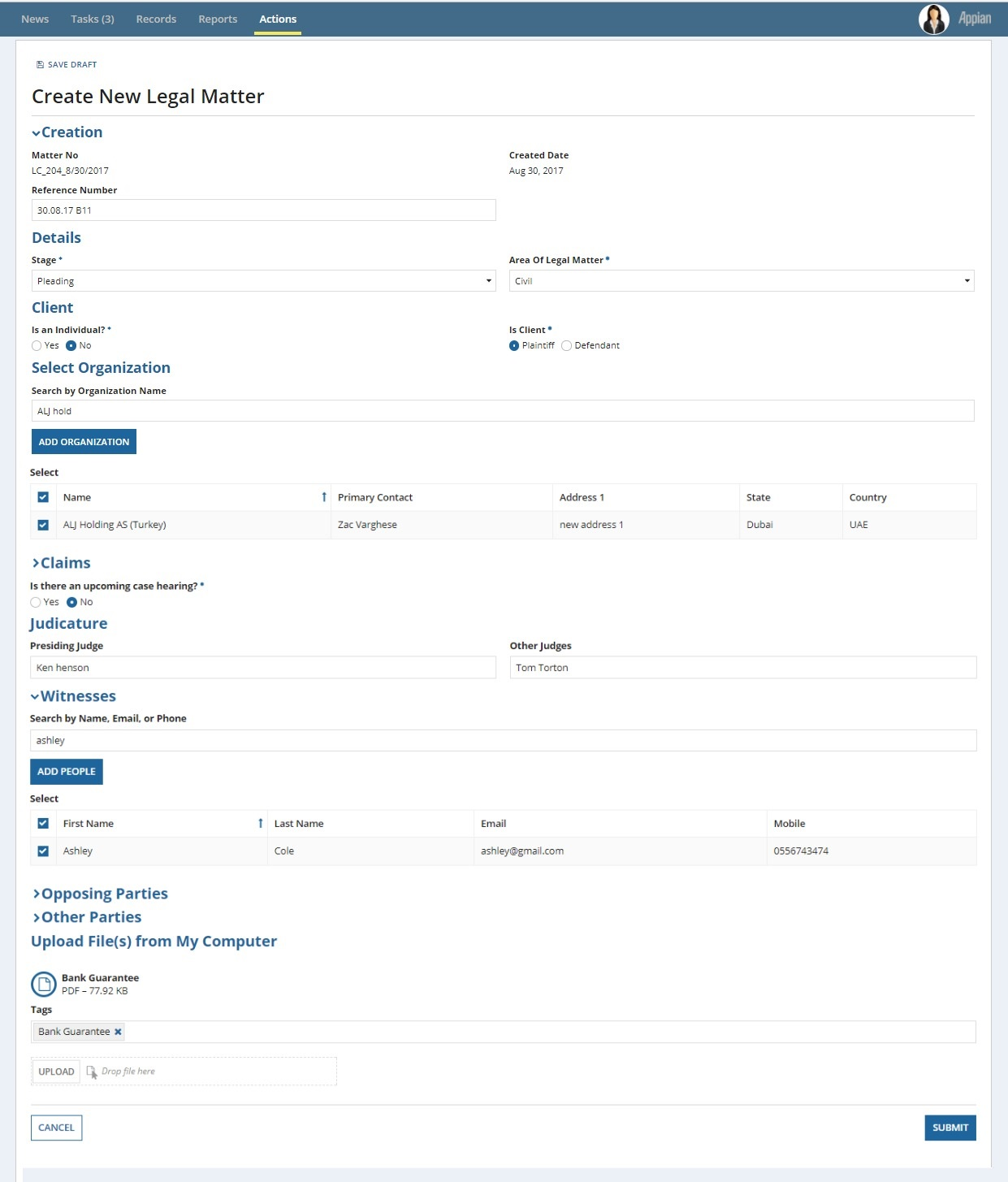Click the Reference Number input field
This screenshot has width=1008, height=1182.
(263, 210)
